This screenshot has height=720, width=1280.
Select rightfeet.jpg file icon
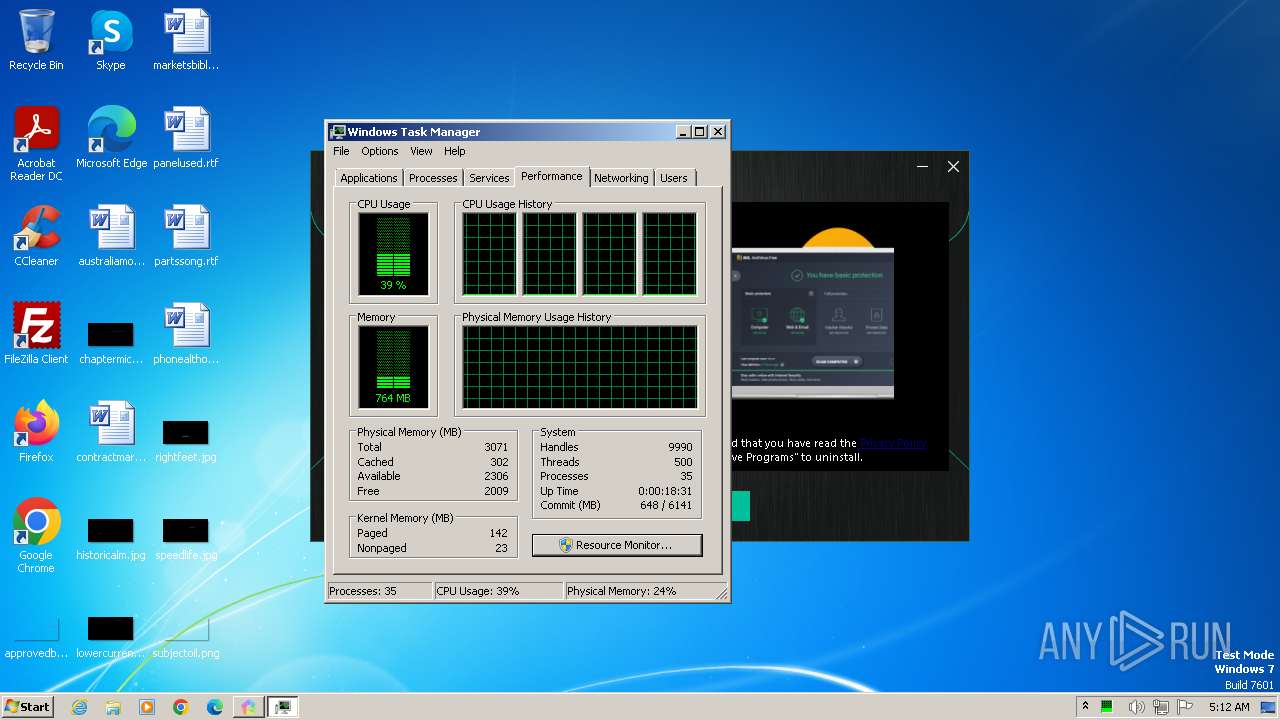[x=186, y=440]
